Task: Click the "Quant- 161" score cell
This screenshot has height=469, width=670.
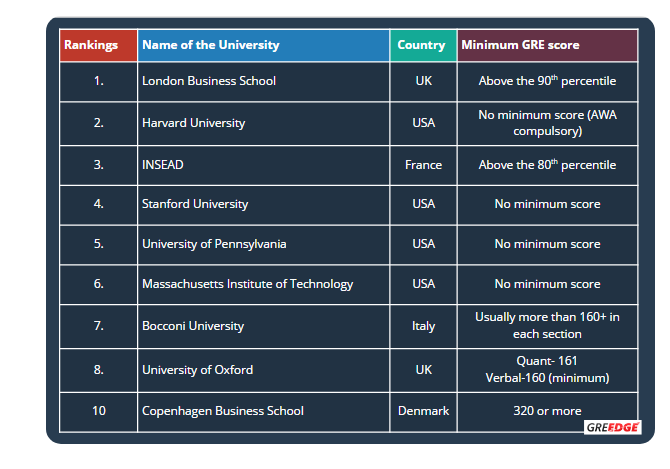Action: [547, 361]
